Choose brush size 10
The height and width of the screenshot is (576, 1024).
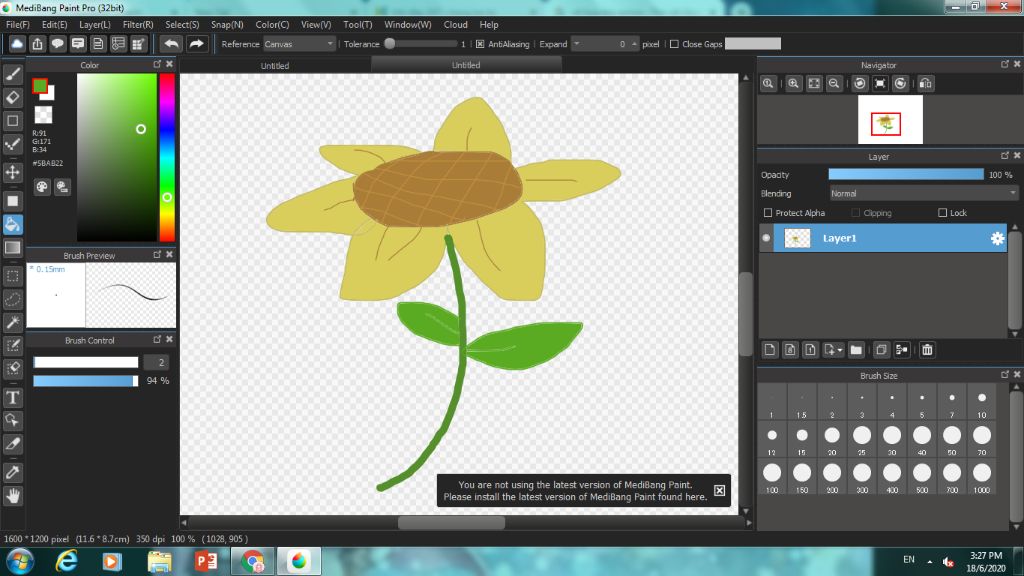coord(982,404)
